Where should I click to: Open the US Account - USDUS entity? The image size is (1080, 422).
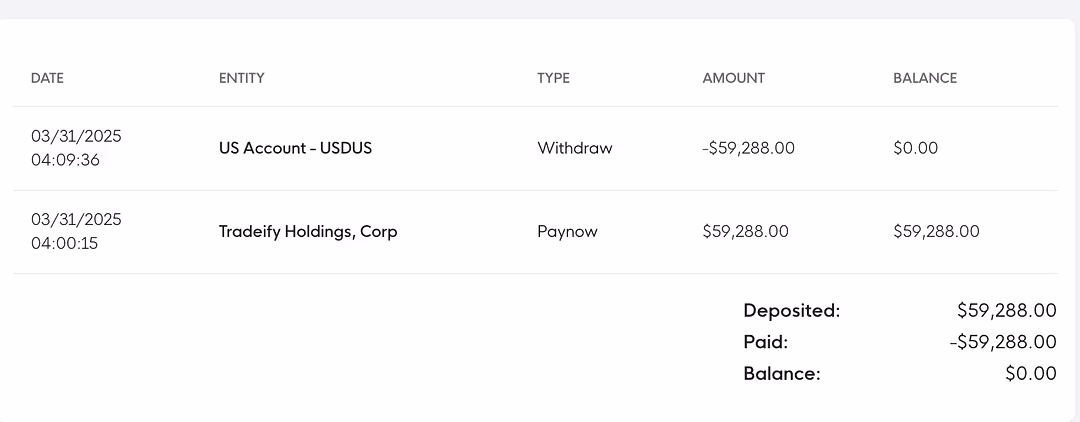point(295,148)
